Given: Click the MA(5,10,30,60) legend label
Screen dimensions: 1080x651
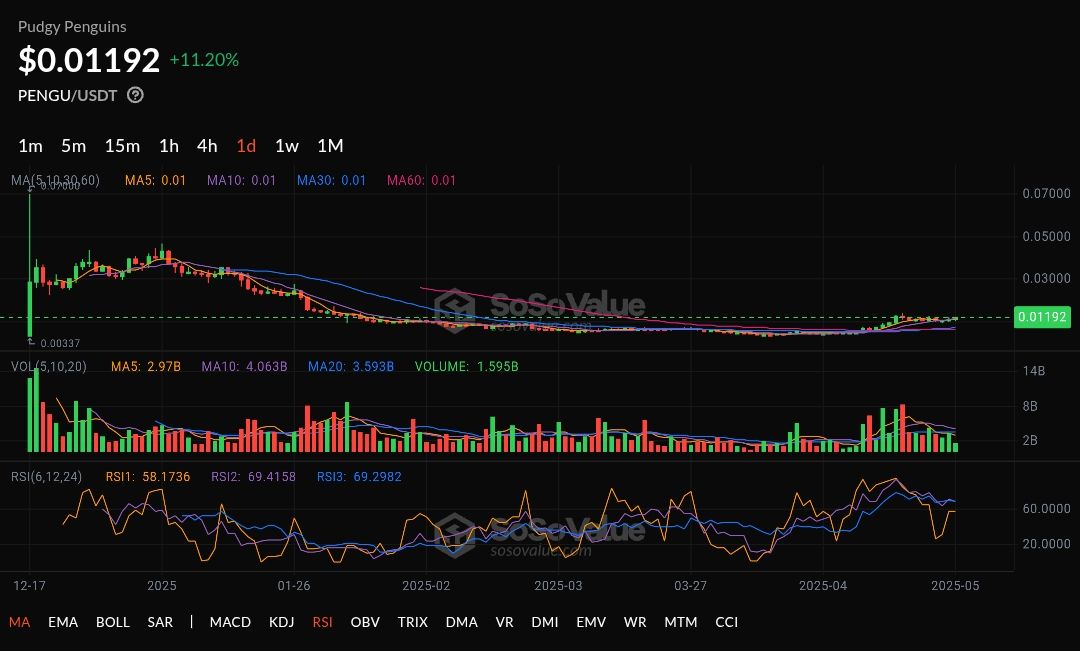Looking at the screenshot, I should coord(55,180).
